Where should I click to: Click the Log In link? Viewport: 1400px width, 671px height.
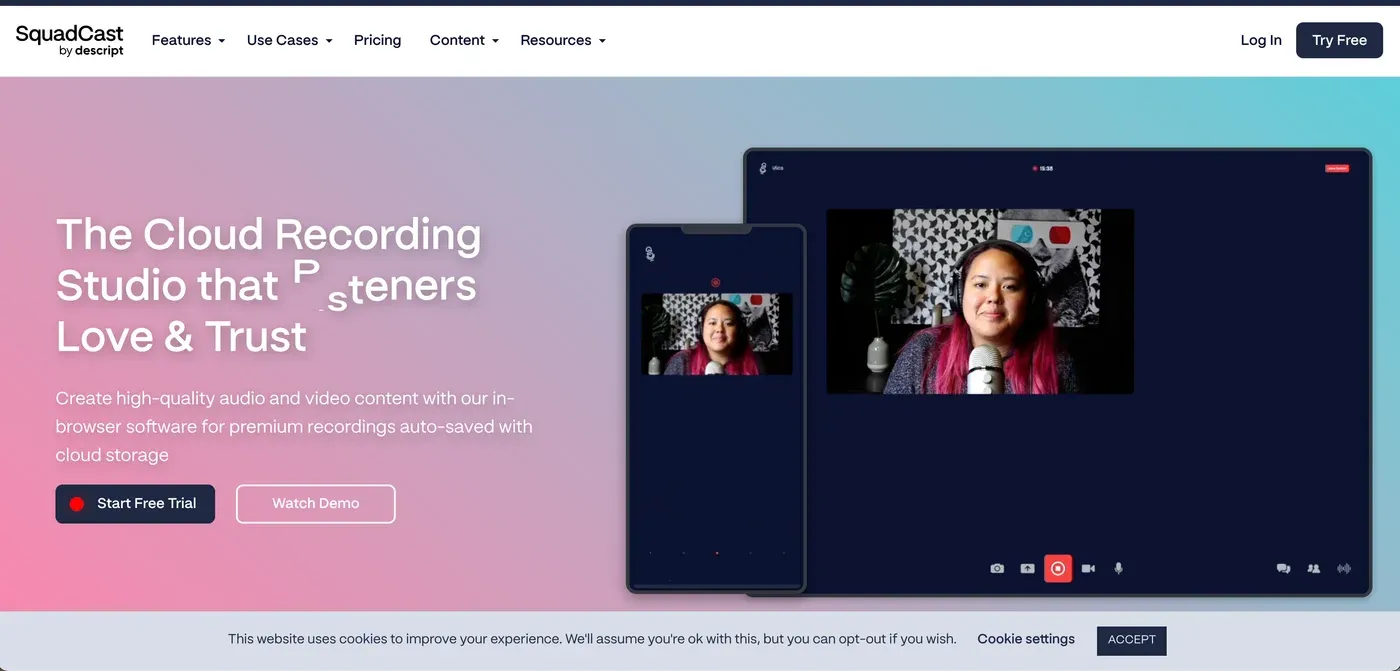[x=1261, y=40]
